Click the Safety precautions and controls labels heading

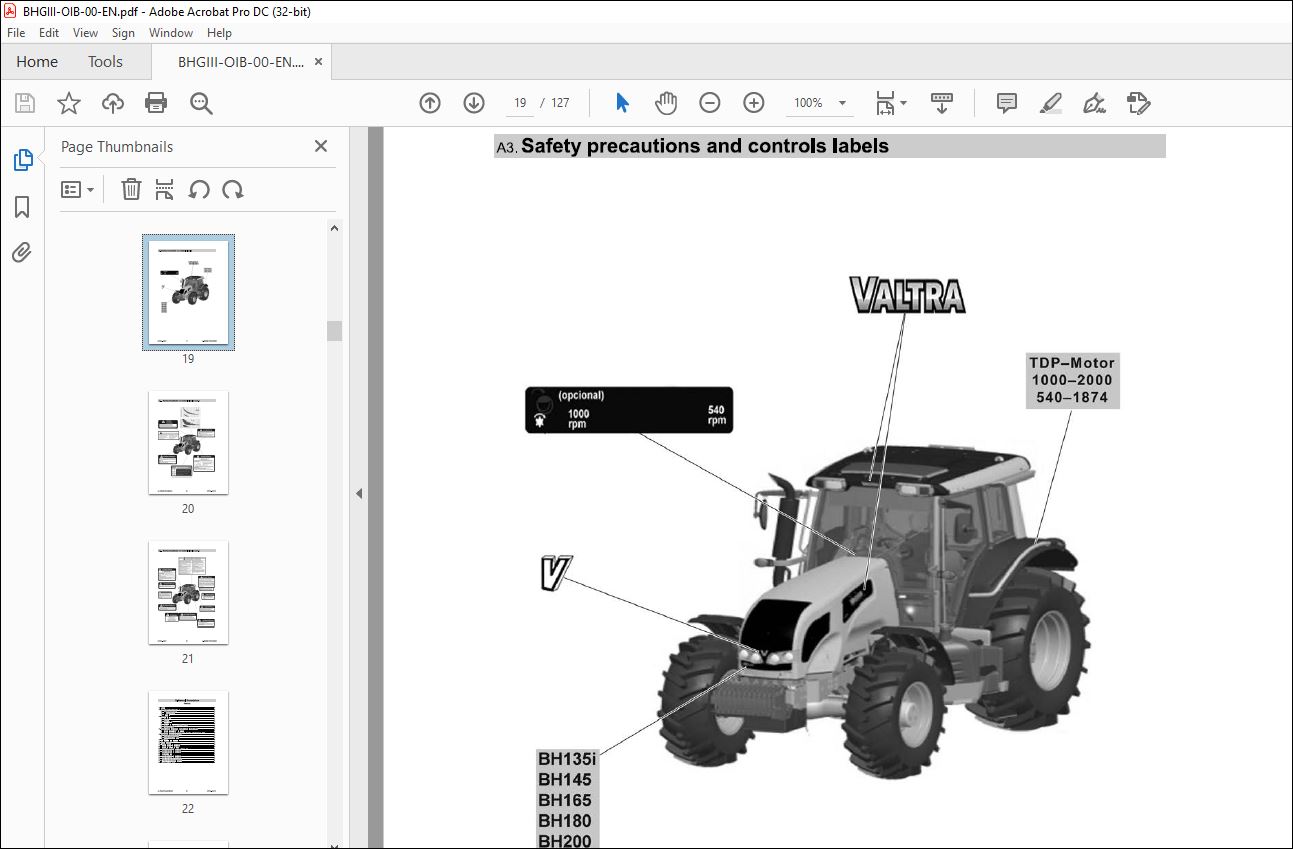click(x=705, y=146)
